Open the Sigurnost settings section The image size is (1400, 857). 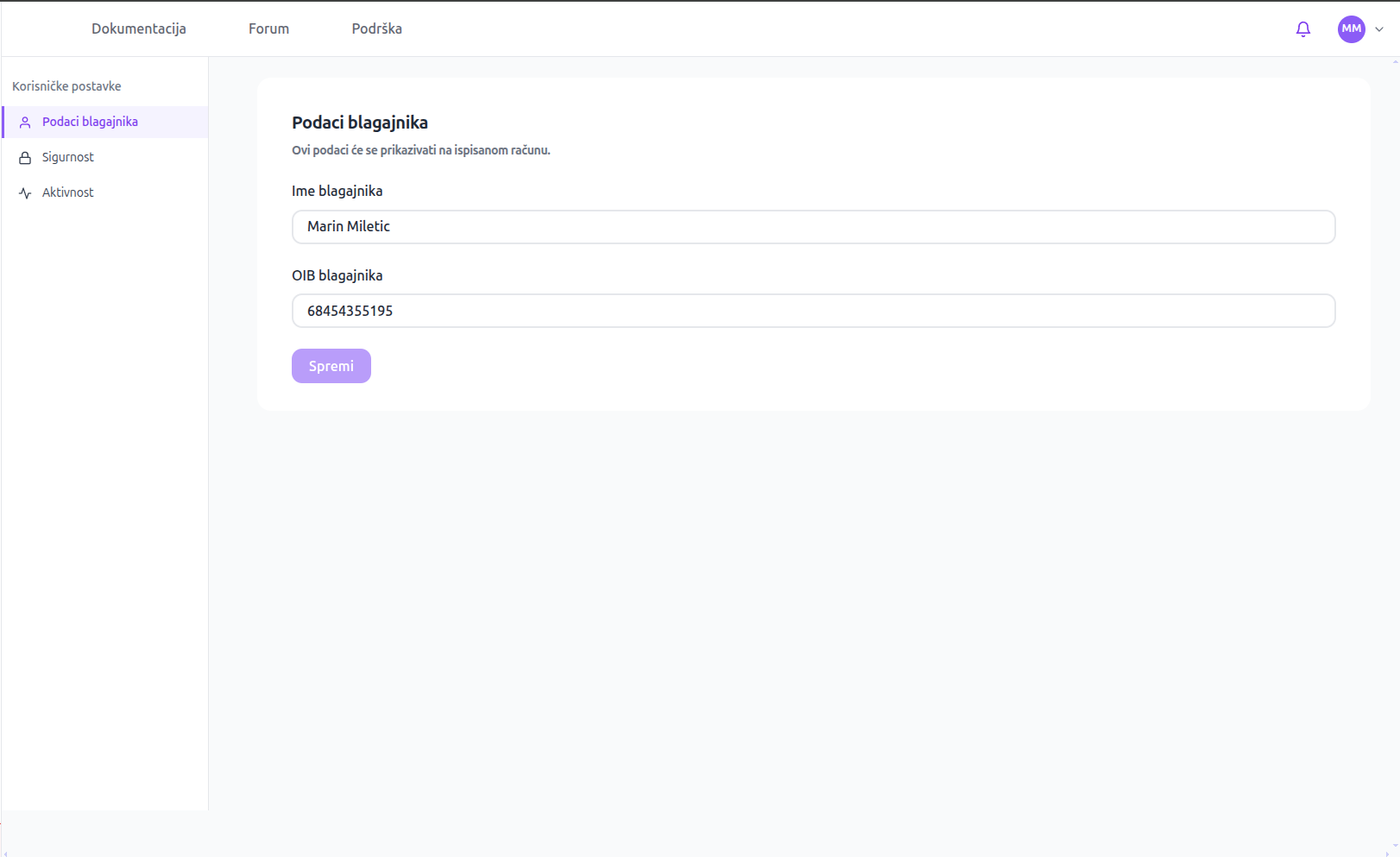(68, 157)
